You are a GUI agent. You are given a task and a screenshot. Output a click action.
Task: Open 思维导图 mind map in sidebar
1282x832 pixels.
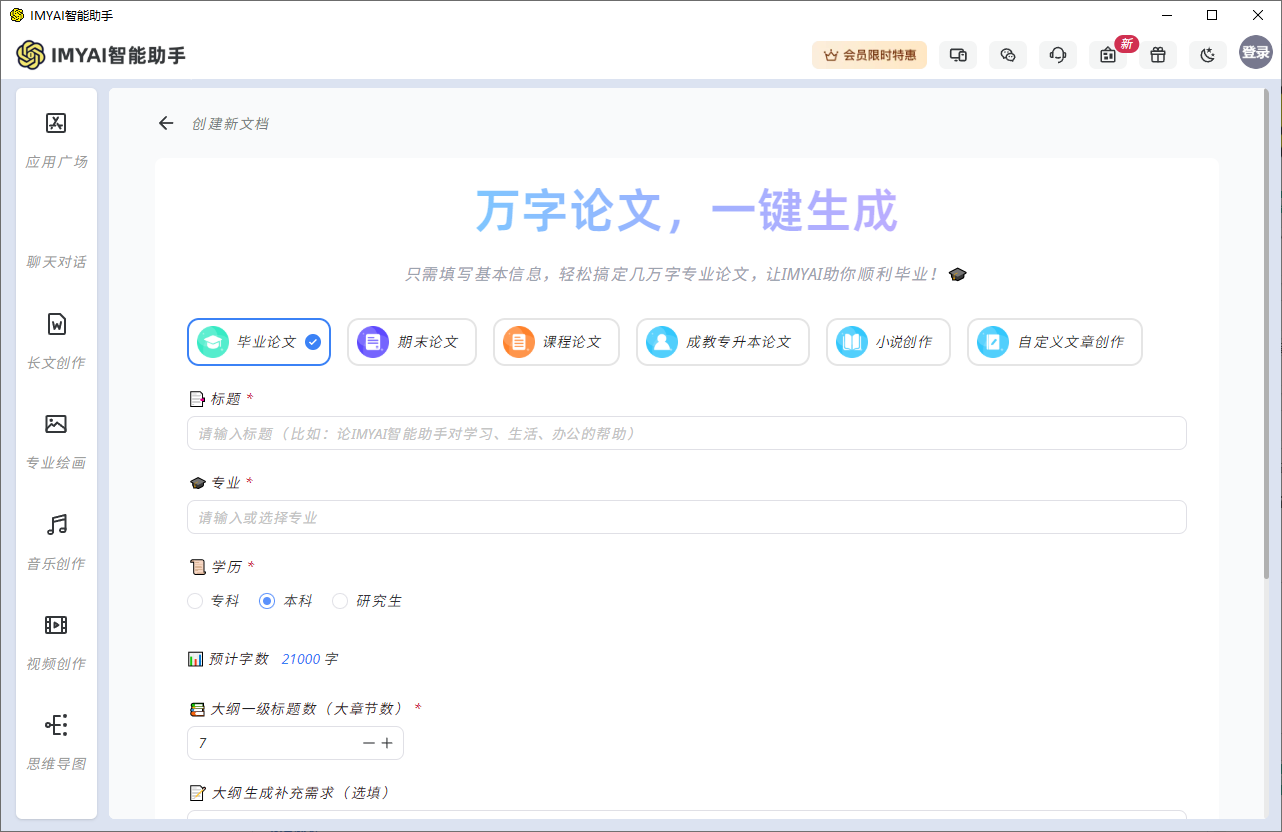pyautogui.click(x=56, y=741)
